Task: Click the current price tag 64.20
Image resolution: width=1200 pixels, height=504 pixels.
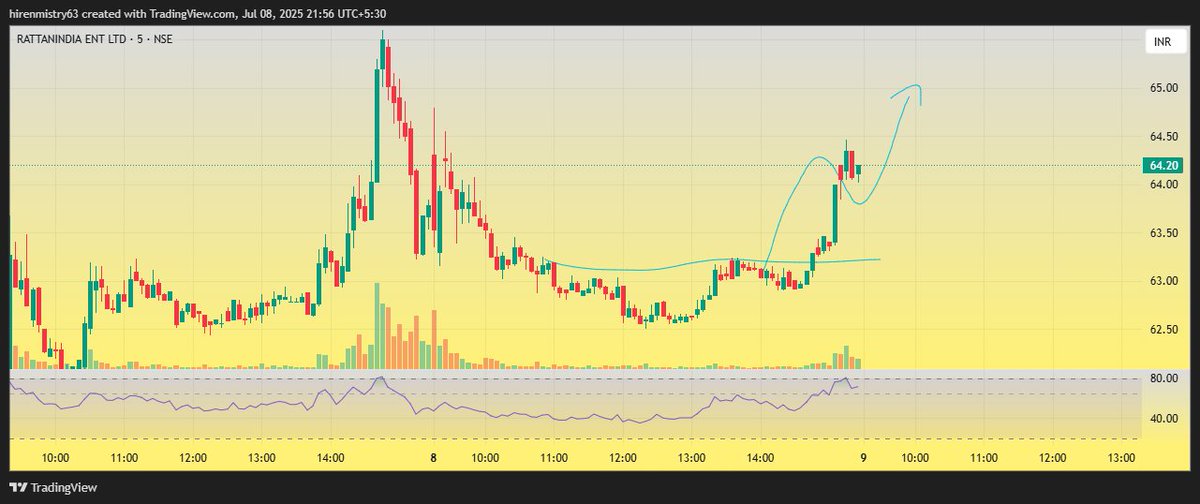Action: pyautogui.click(x=1164, y=166)
